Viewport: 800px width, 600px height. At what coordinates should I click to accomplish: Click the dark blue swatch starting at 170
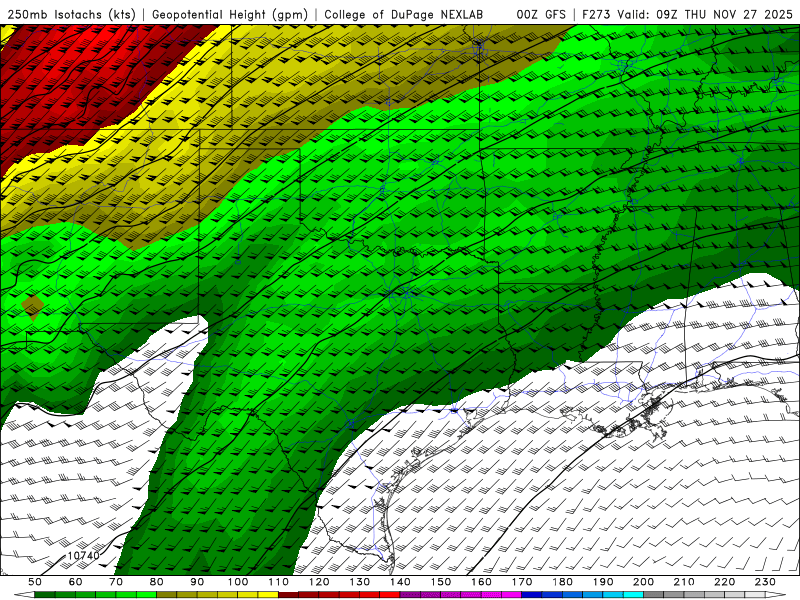point(532,595)
